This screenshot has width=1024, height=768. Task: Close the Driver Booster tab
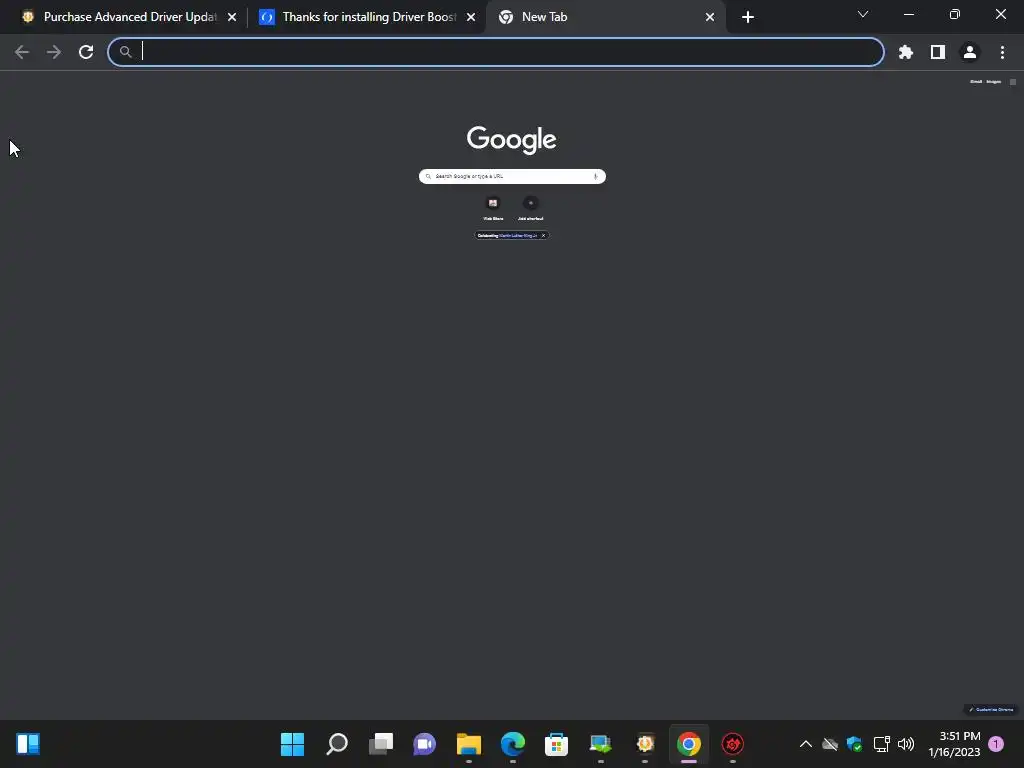(471, 17)
